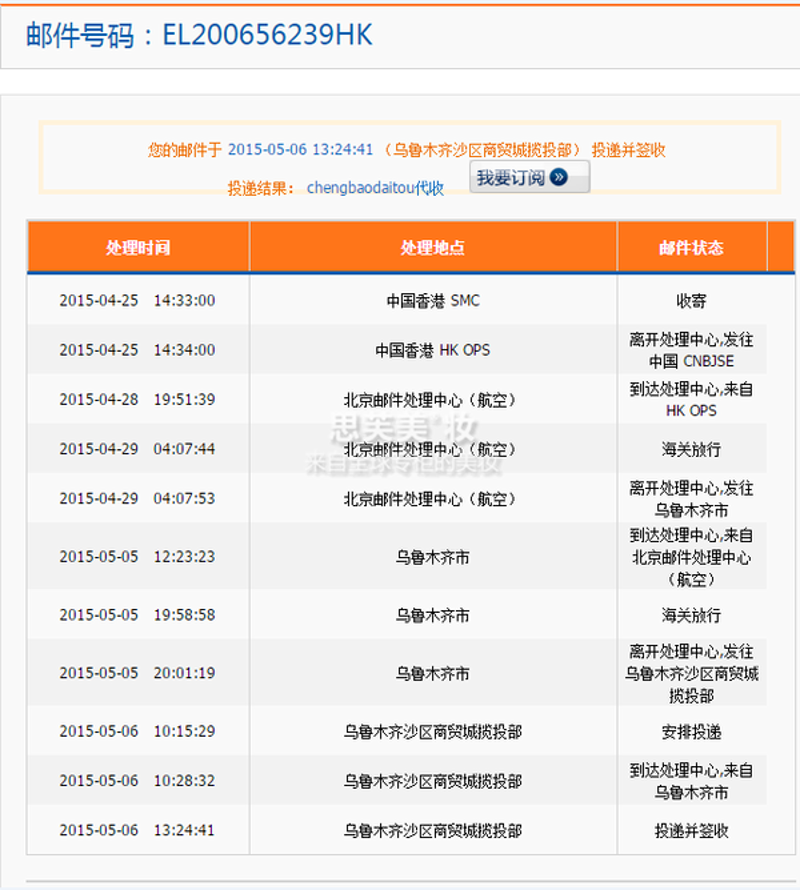Click the 2015-05-05 12:23:23 time cell
The height and width of the screenshot is (890, 800).
[137, 556]
